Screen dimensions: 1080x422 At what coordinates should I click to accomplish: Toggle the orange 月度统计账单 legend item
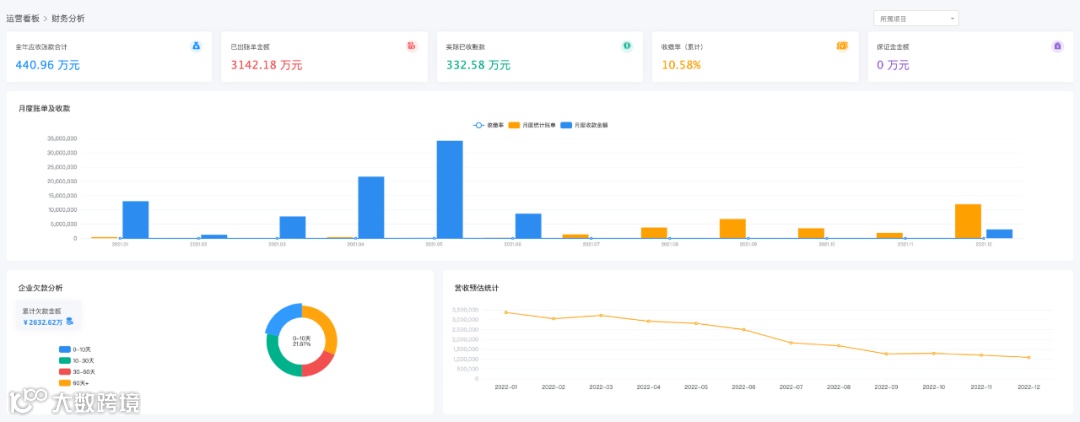pos(532,125)
